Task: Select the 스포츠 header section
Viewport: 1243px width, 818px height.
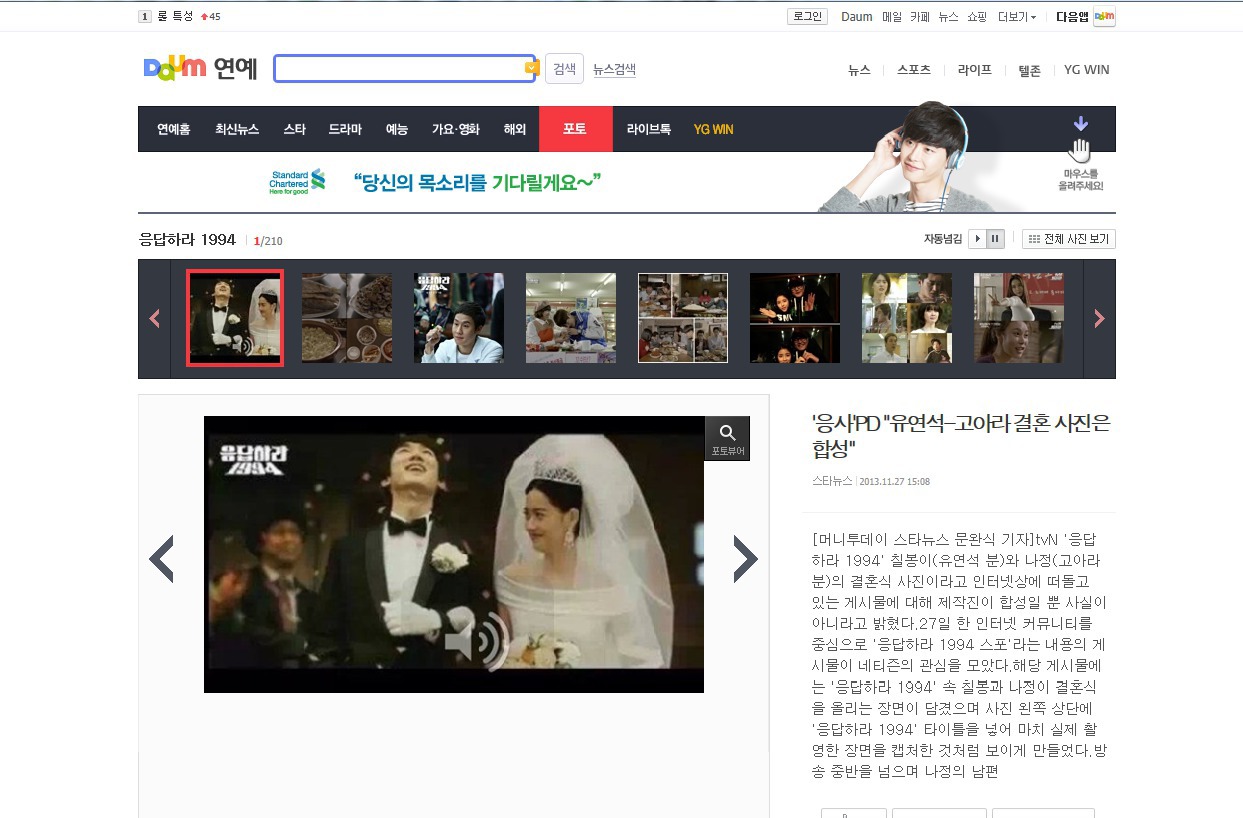Action: pyautogui.click(x=914, y=70)
